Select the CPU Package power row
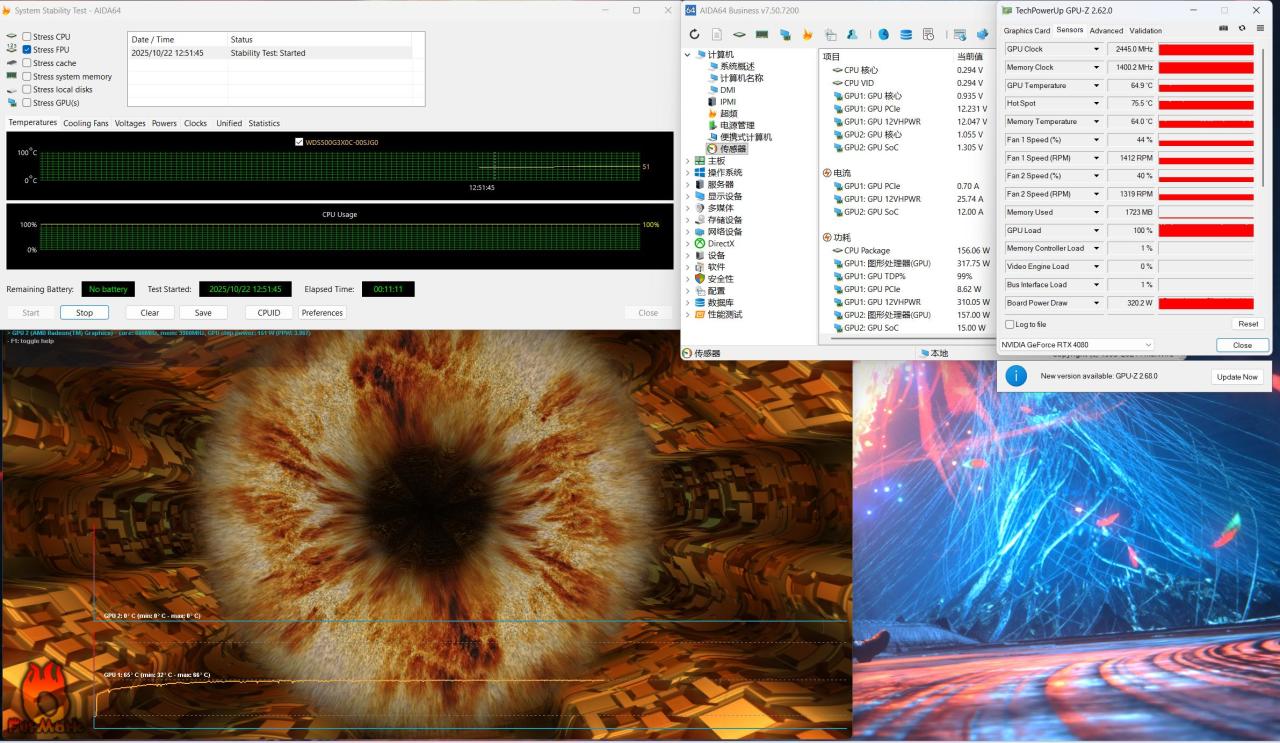 [x=911, y=251]
